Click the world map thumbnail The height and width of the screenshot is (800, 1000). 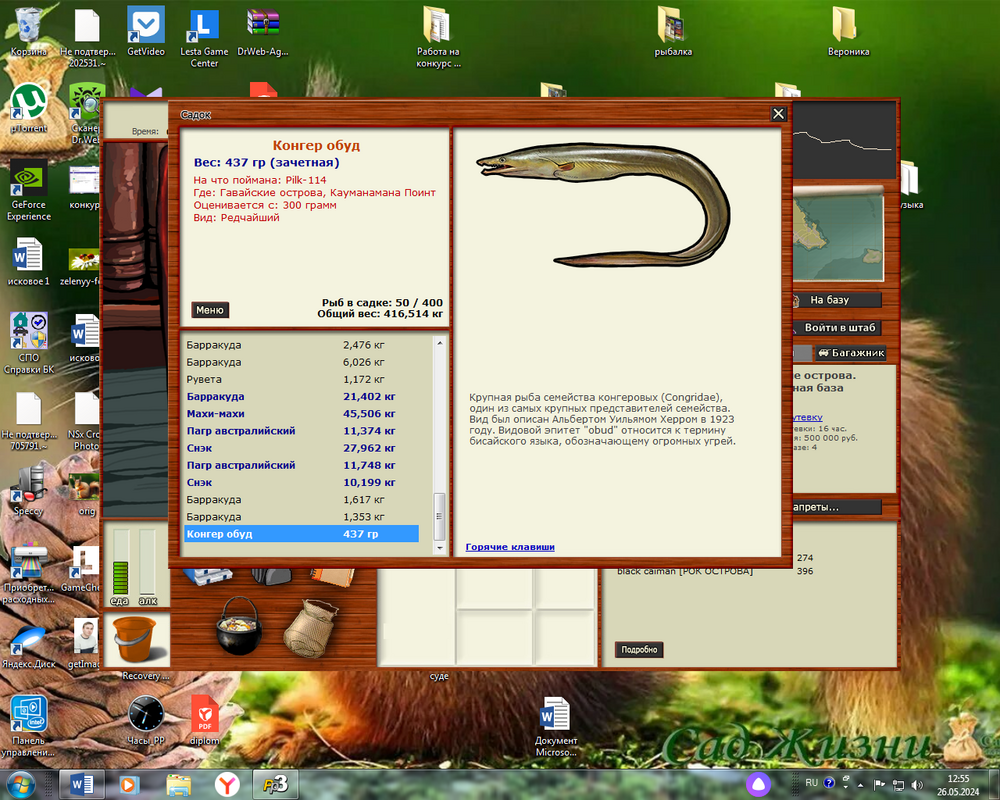(x=838, y=237)
